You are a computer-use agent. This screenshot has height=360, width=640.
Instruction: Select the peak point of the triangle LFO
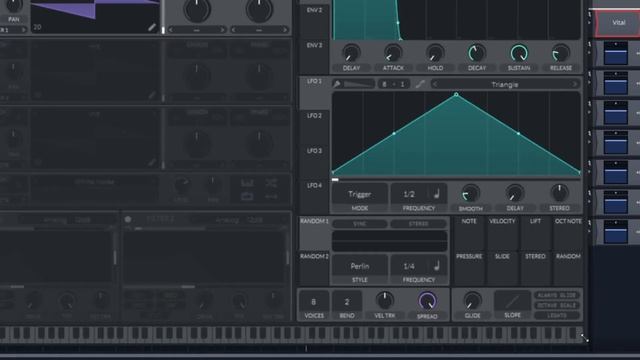tap(456, 95)
